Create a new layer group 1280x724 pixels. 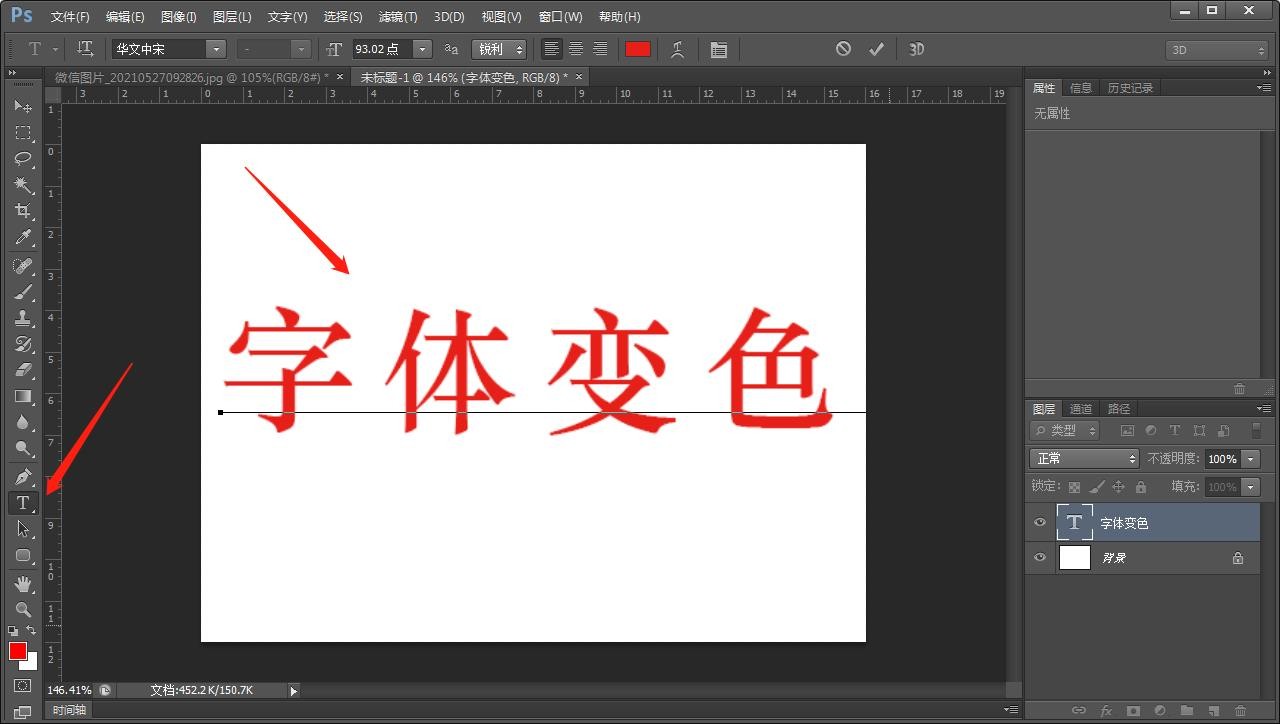point(1187,711)
